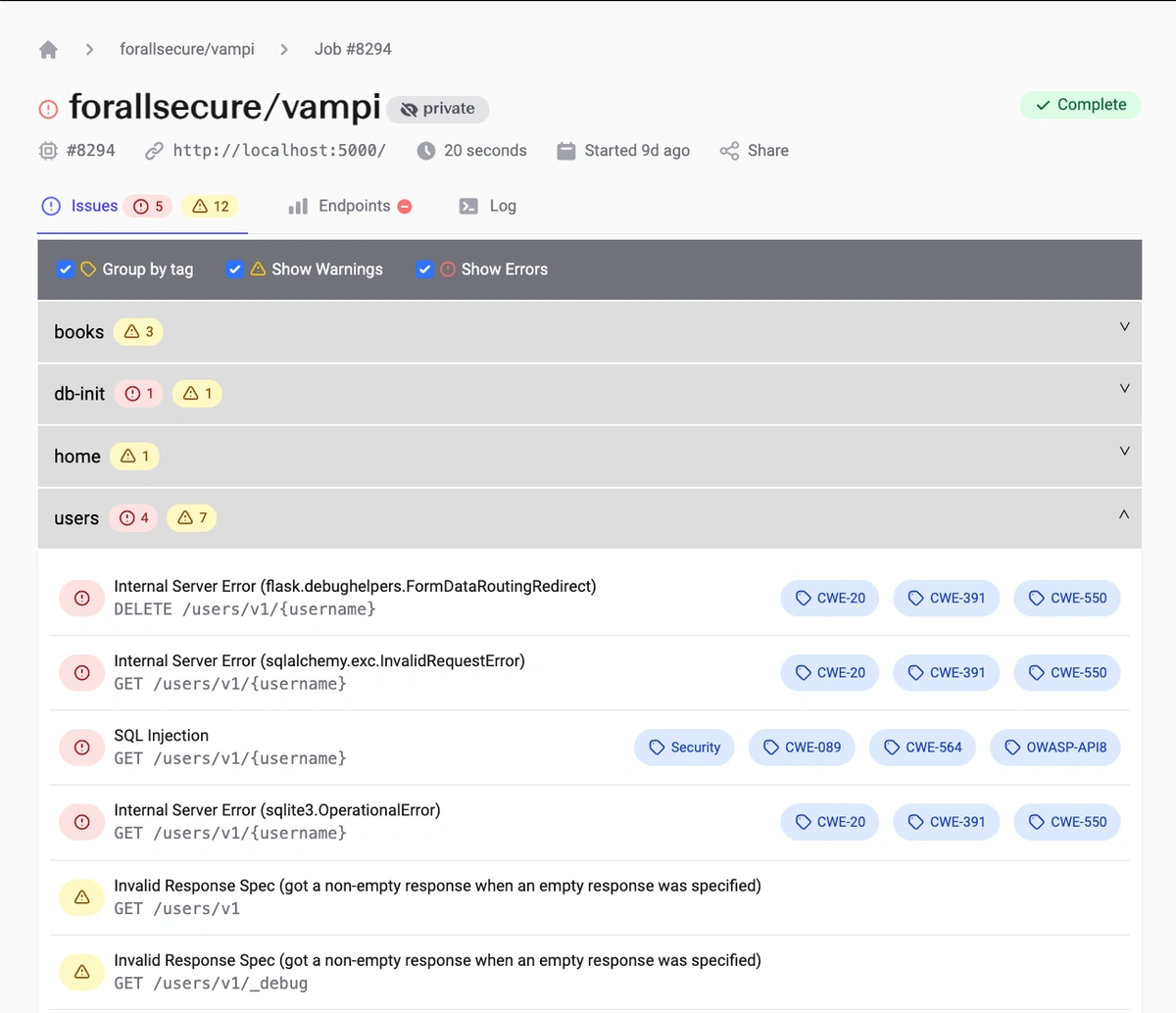The image size is (1176, 1013).
Task: Open the sqlalchemy InvalidRequestError issue row
Action: [319, 672]
